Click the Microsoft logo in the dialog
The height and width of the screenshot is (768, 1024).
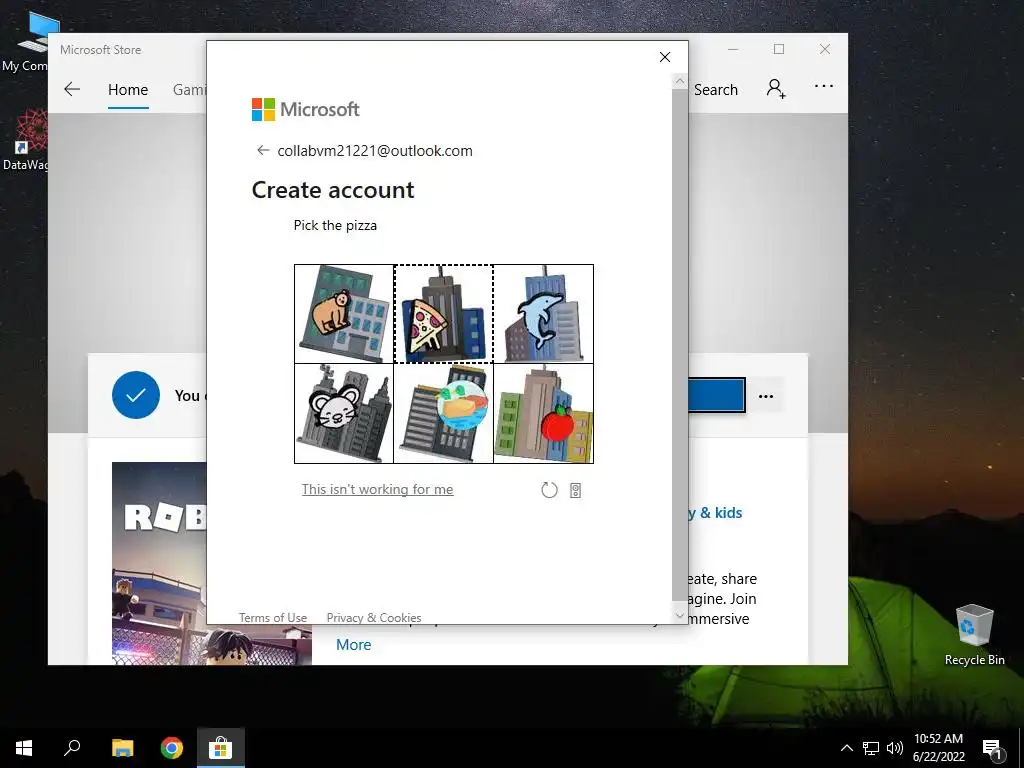point(306,109)
